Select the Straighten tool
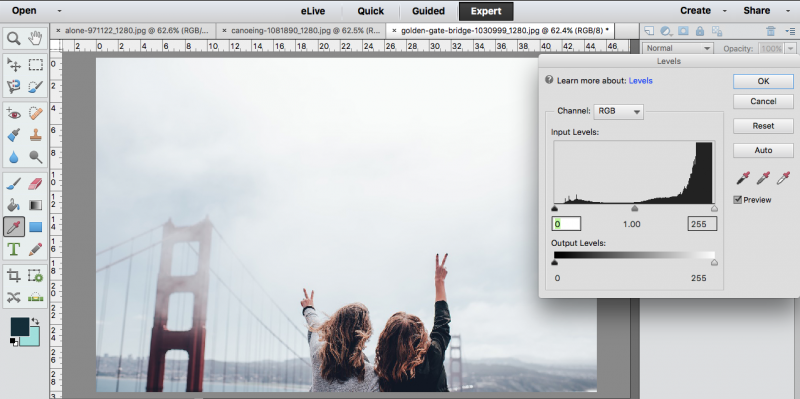 pyautogui.click(x=35, y=297)
